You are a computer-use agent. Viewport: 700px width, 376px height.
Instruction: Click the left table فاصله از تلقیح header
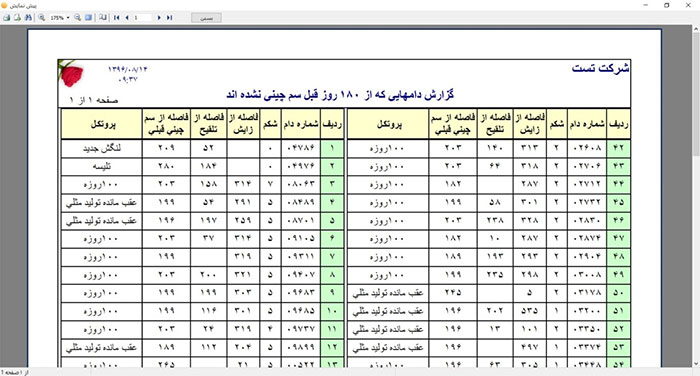pyautogui.click(x=208, y=124)
